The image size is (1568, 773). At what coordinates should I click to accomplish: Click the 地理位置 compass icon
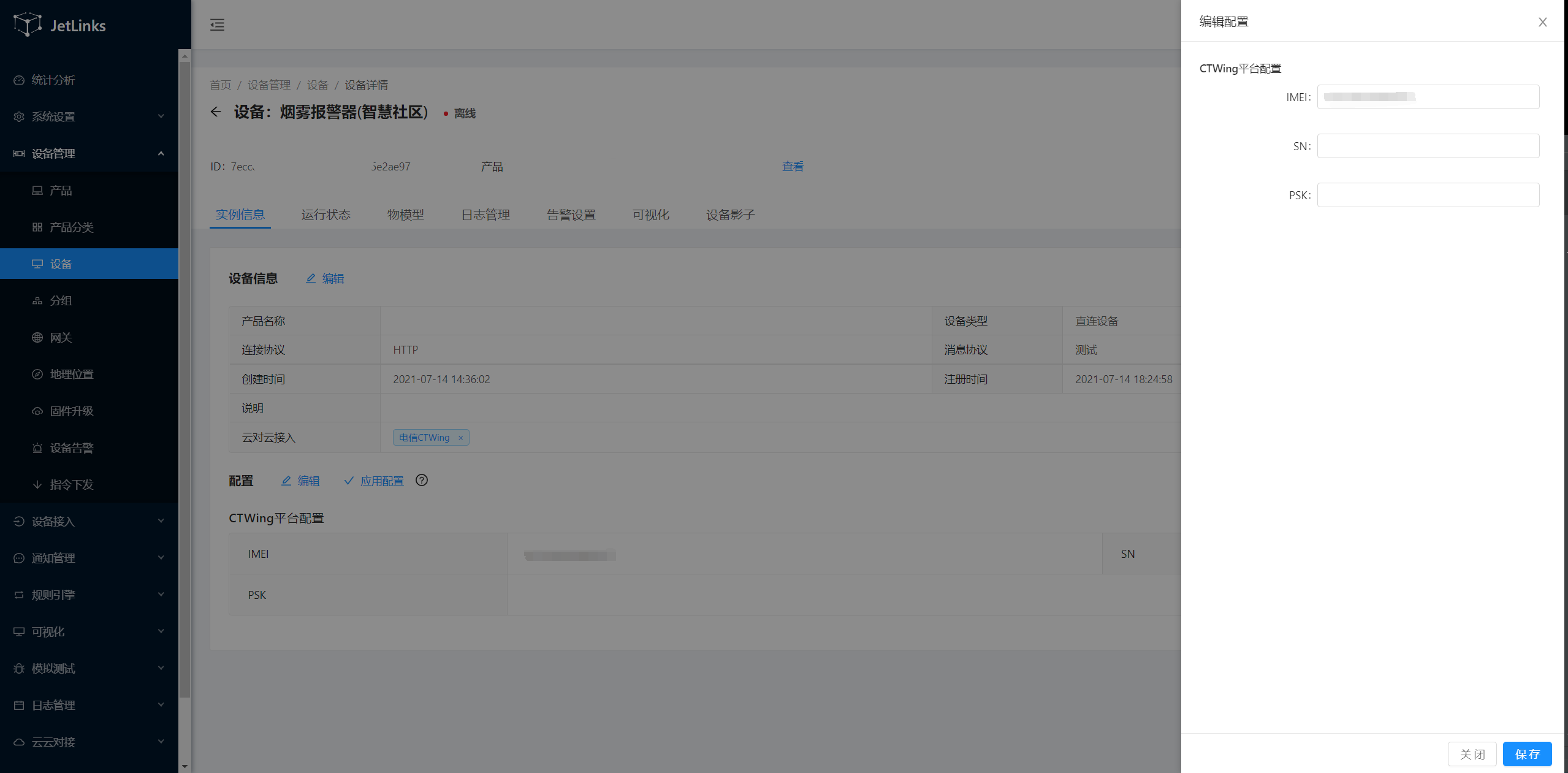click(x=37, y=374)
